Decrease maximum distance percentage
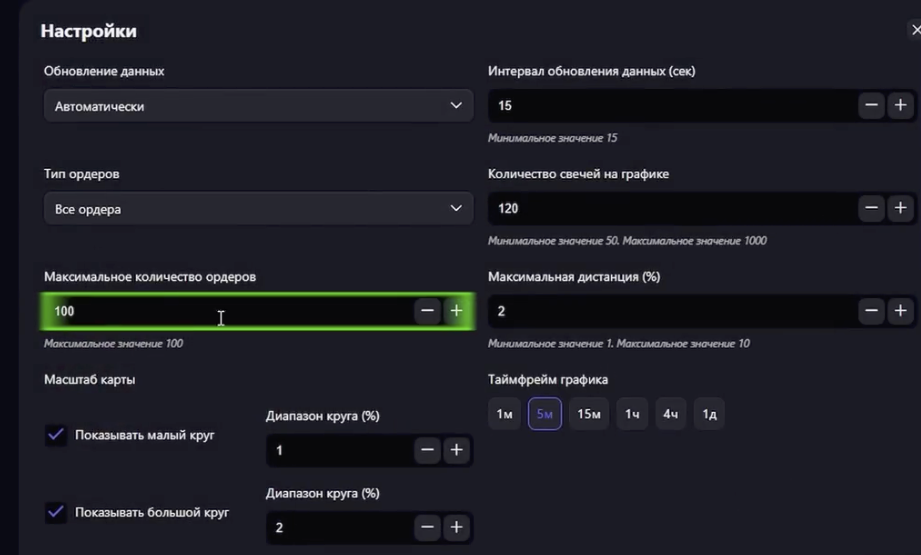 click(x=871, y=311)
